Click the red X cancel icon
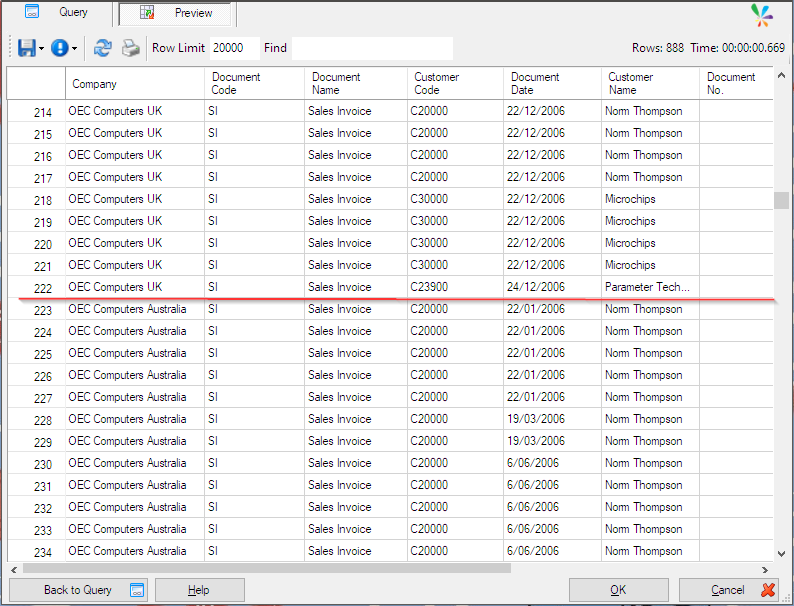This screenshot has width=794, height=606. pos(768,590)
